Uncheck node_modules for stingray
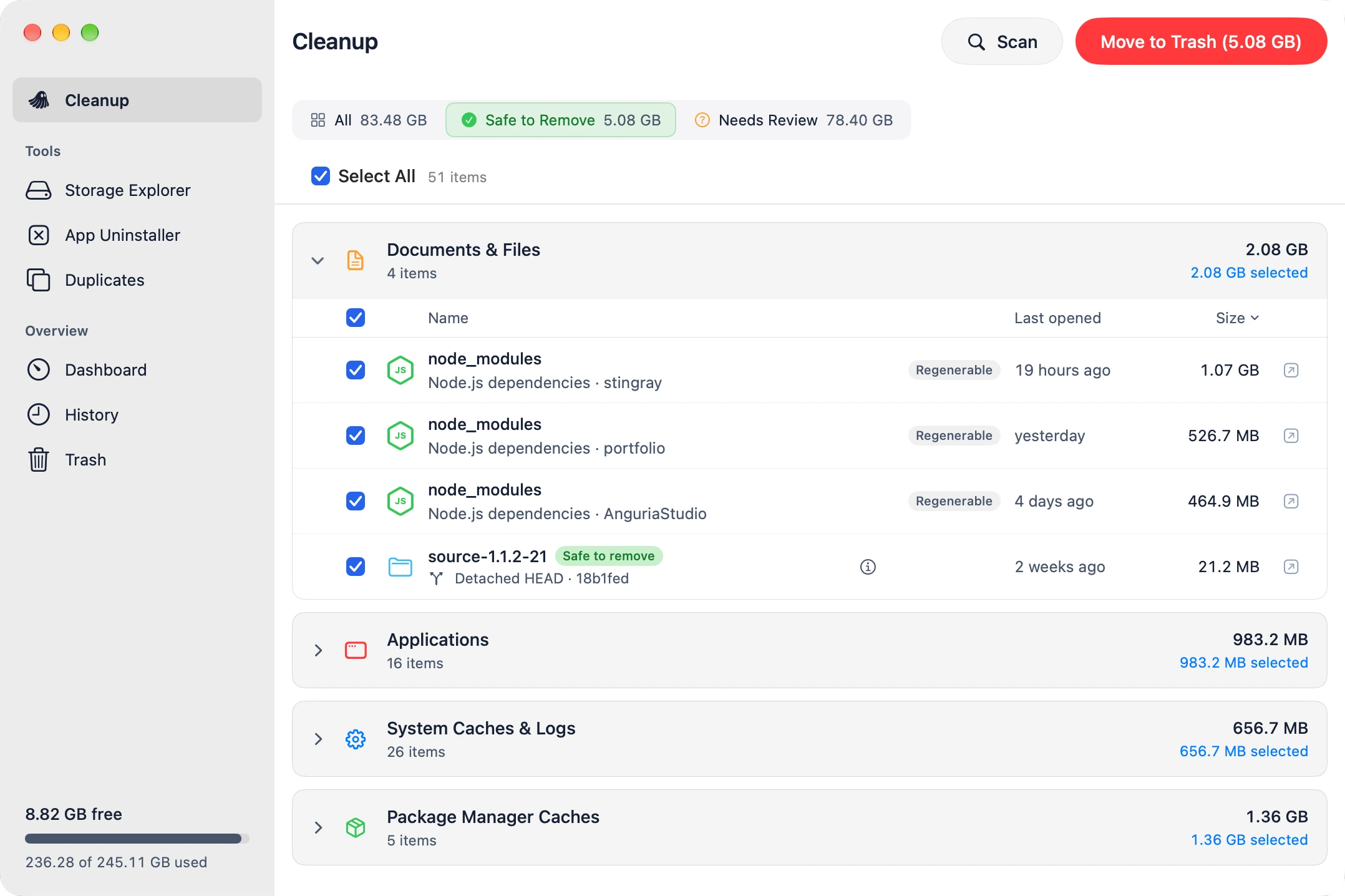This screenshot has height=896, width=1345. (x=356, y=370)
